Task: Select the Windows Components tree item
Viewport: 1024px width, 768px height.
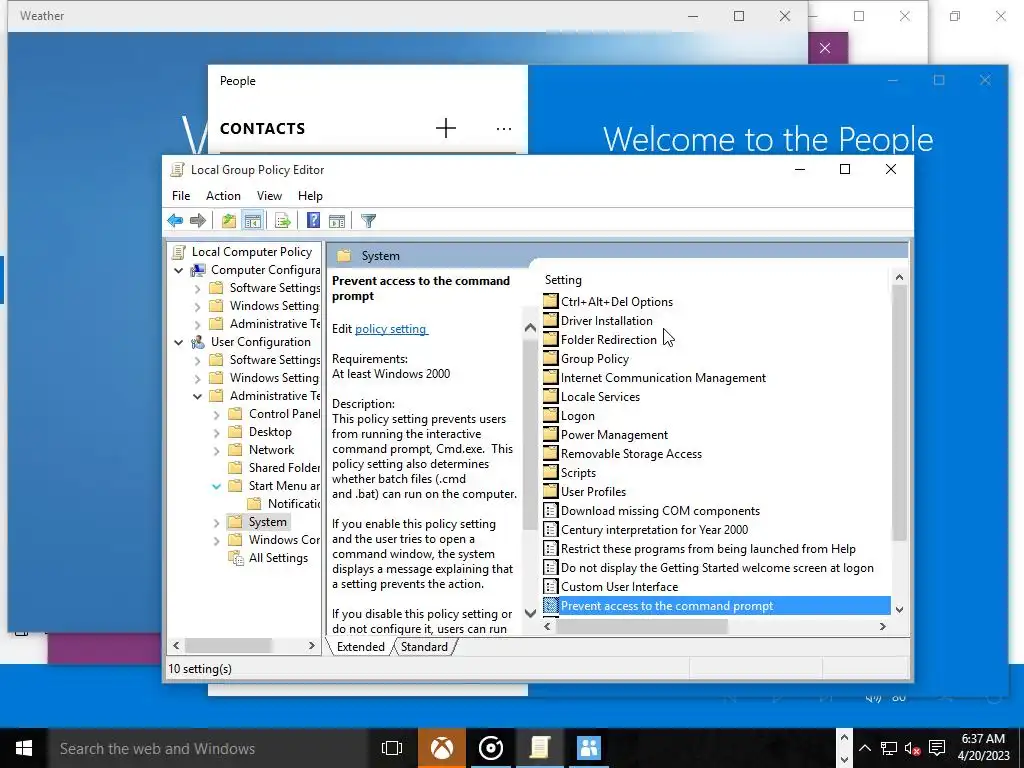Action: tap(283, 540)
